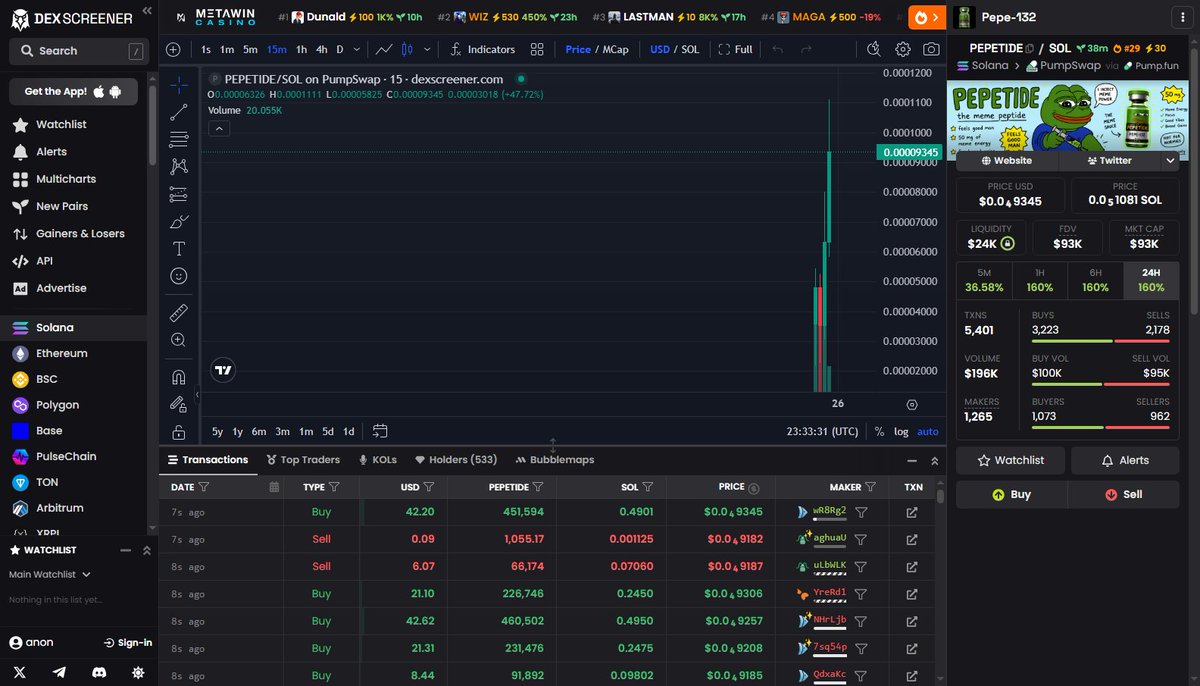This screenshot has height=686, width=1200.
Task: Open Multicharts in sidebar
Action: (x=66, y=179)
